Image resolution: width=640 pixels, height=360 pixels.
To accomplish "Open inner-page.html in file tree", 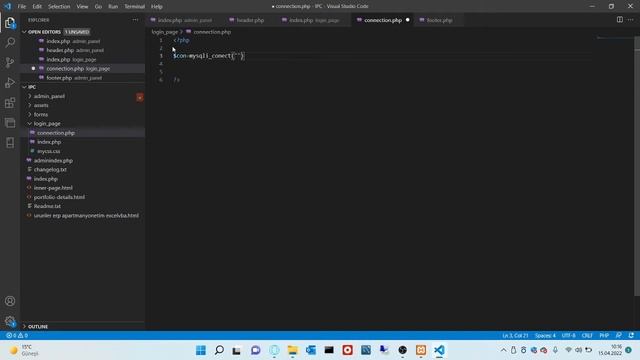I will point(53,188).
